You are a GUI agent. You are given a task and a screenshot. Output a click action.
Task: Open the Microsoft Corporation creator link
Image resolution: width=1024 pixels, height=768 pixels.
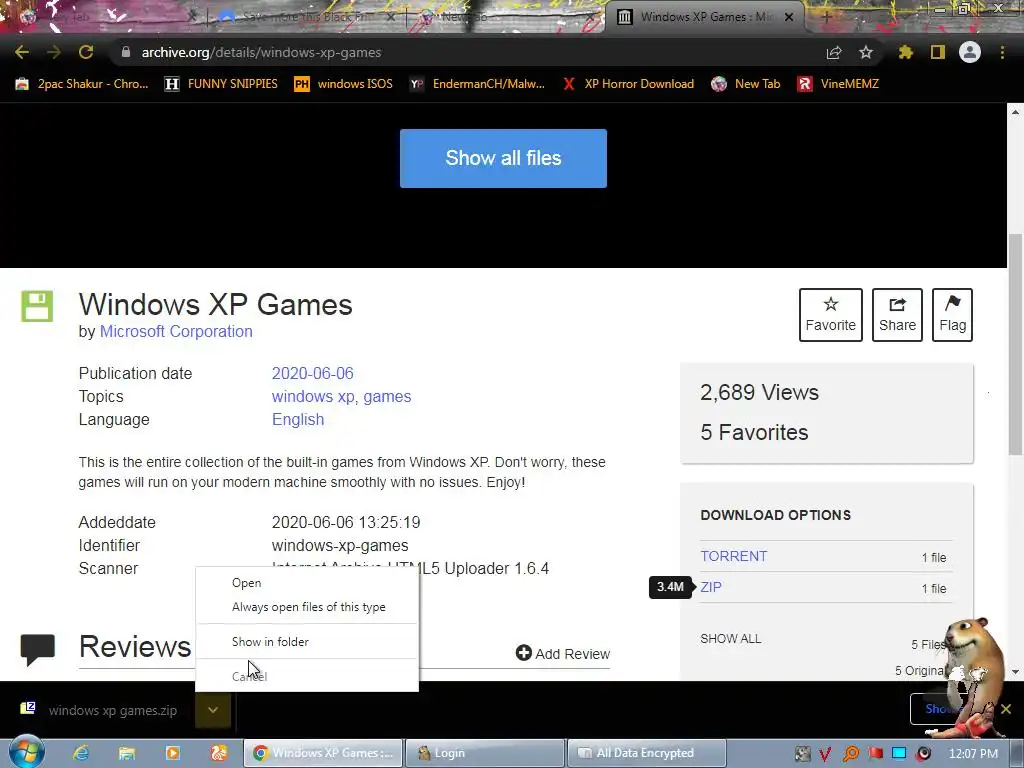tap(176, 331)
